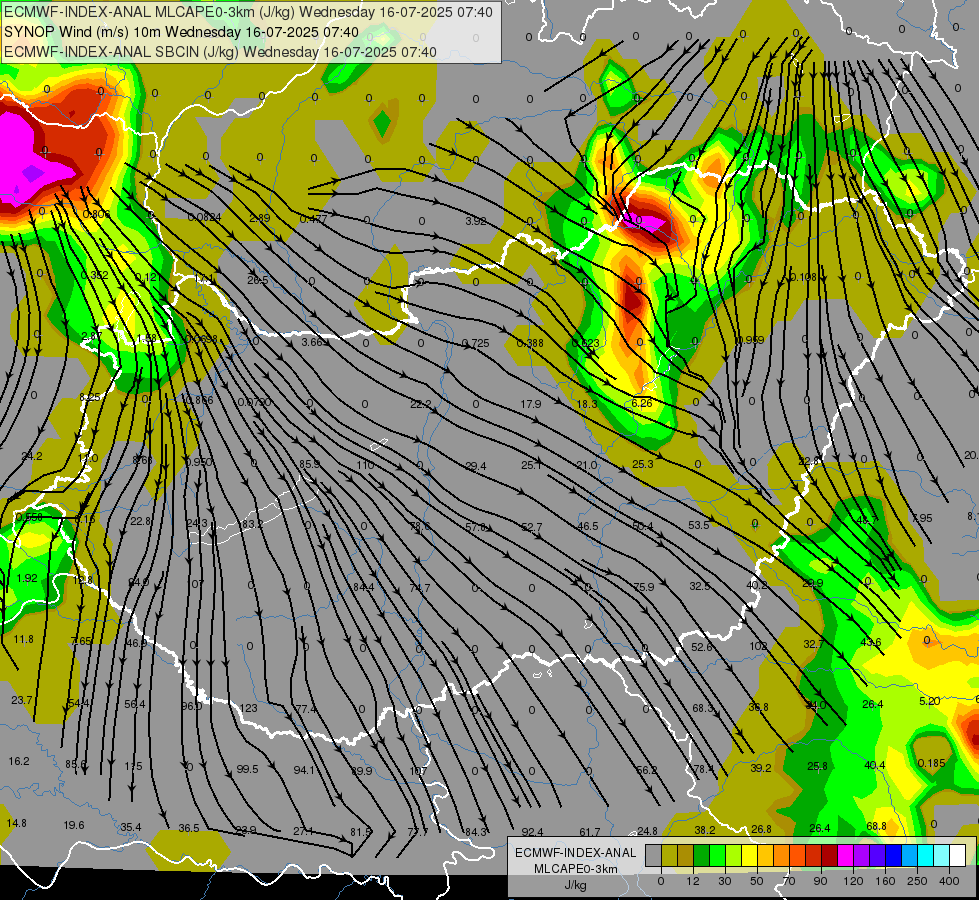Click the 0.0824 value on the map
Image resolution: width=979 pixels, height=900 pixels.
point(204,217)
